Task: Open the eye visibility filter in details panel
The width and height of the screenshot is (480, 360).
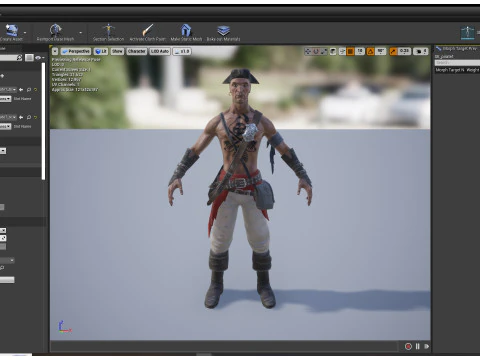Action: click(x=39, y=58)
